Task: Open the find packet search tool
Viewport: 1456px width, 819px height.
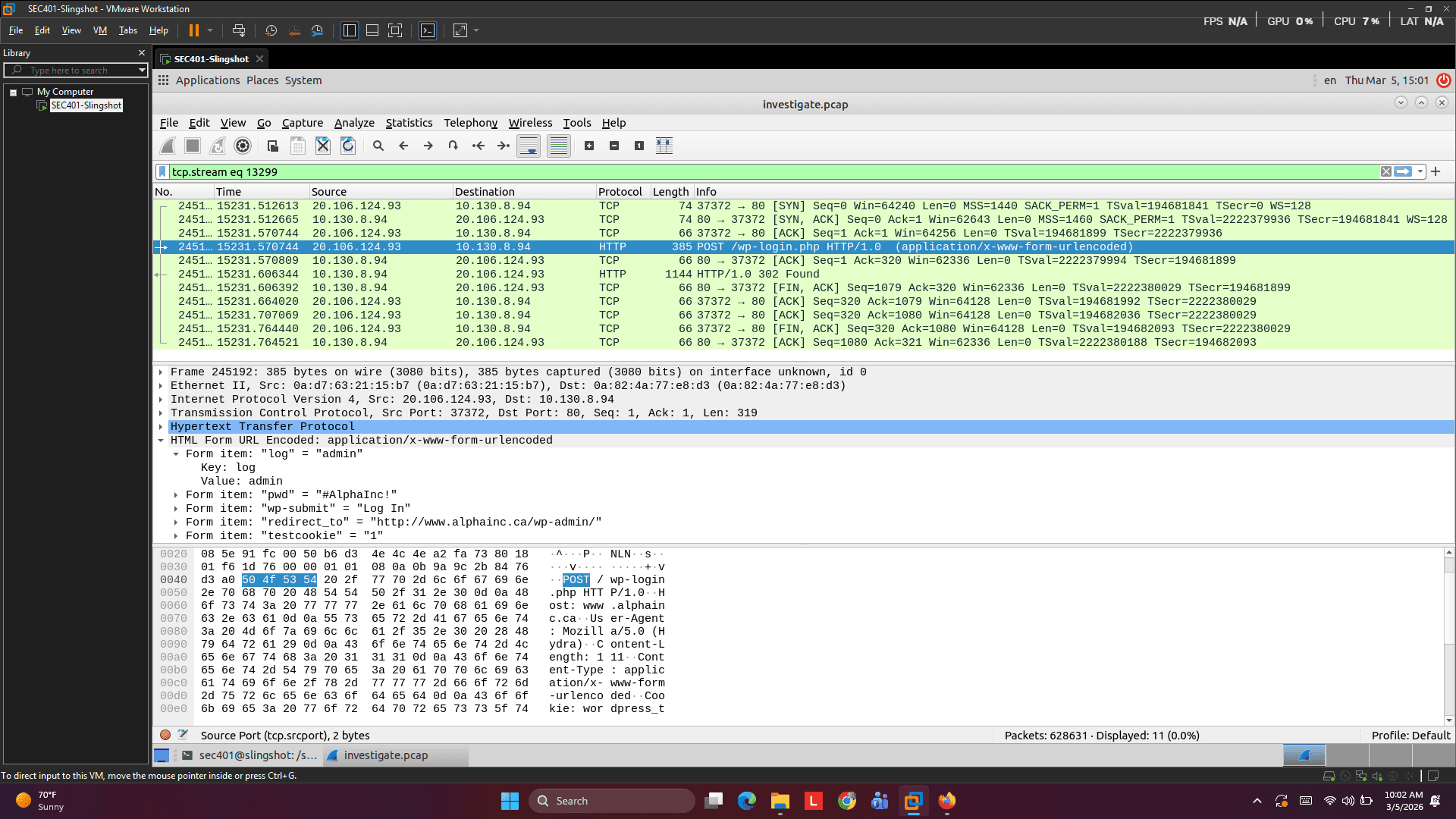Action: point(378,146)
